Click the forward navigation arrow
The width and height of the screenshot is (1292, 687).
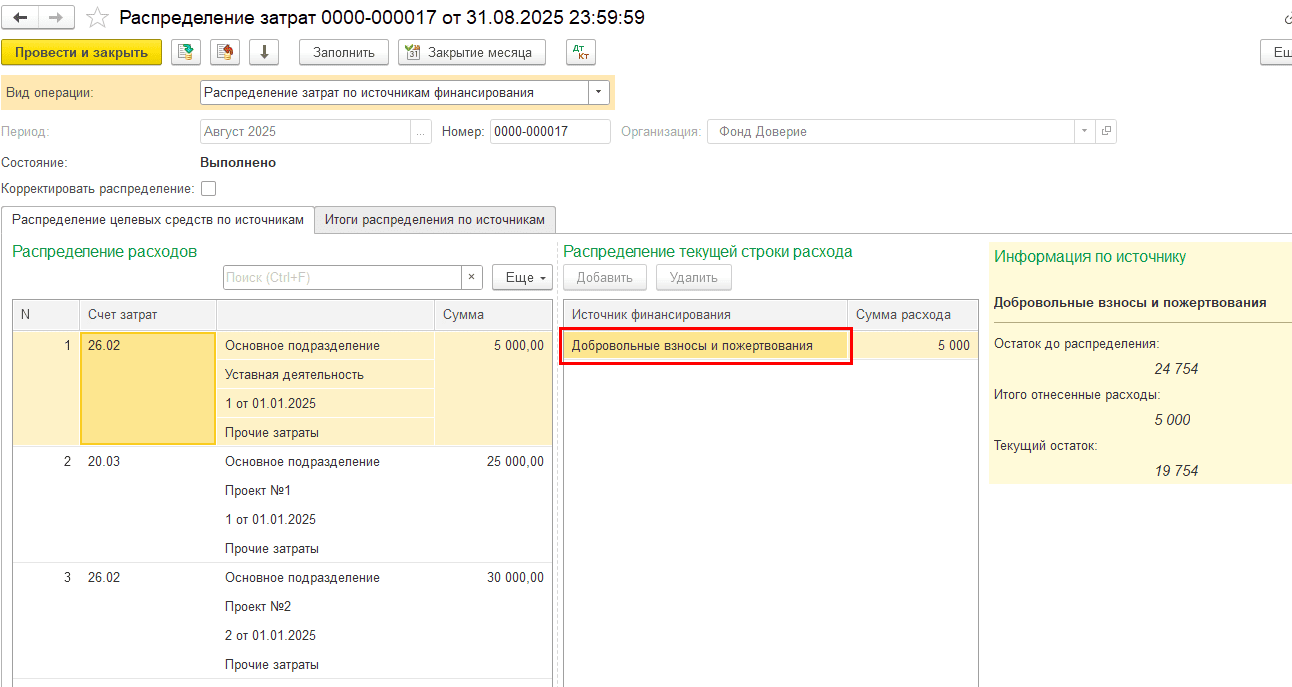coord(56,18)
